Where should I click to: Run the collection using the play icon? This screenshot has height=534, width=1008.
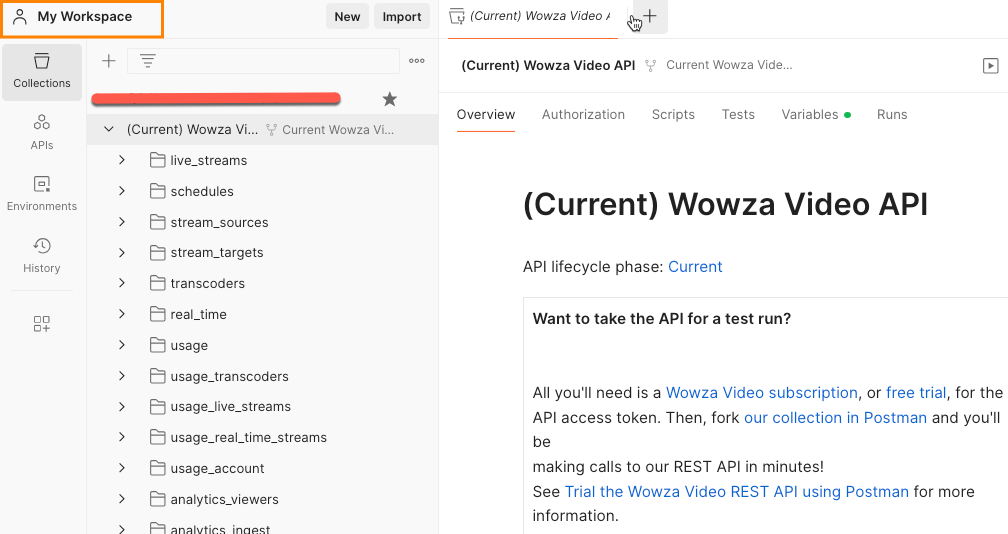pyautogui.click(x=990, y=65)
